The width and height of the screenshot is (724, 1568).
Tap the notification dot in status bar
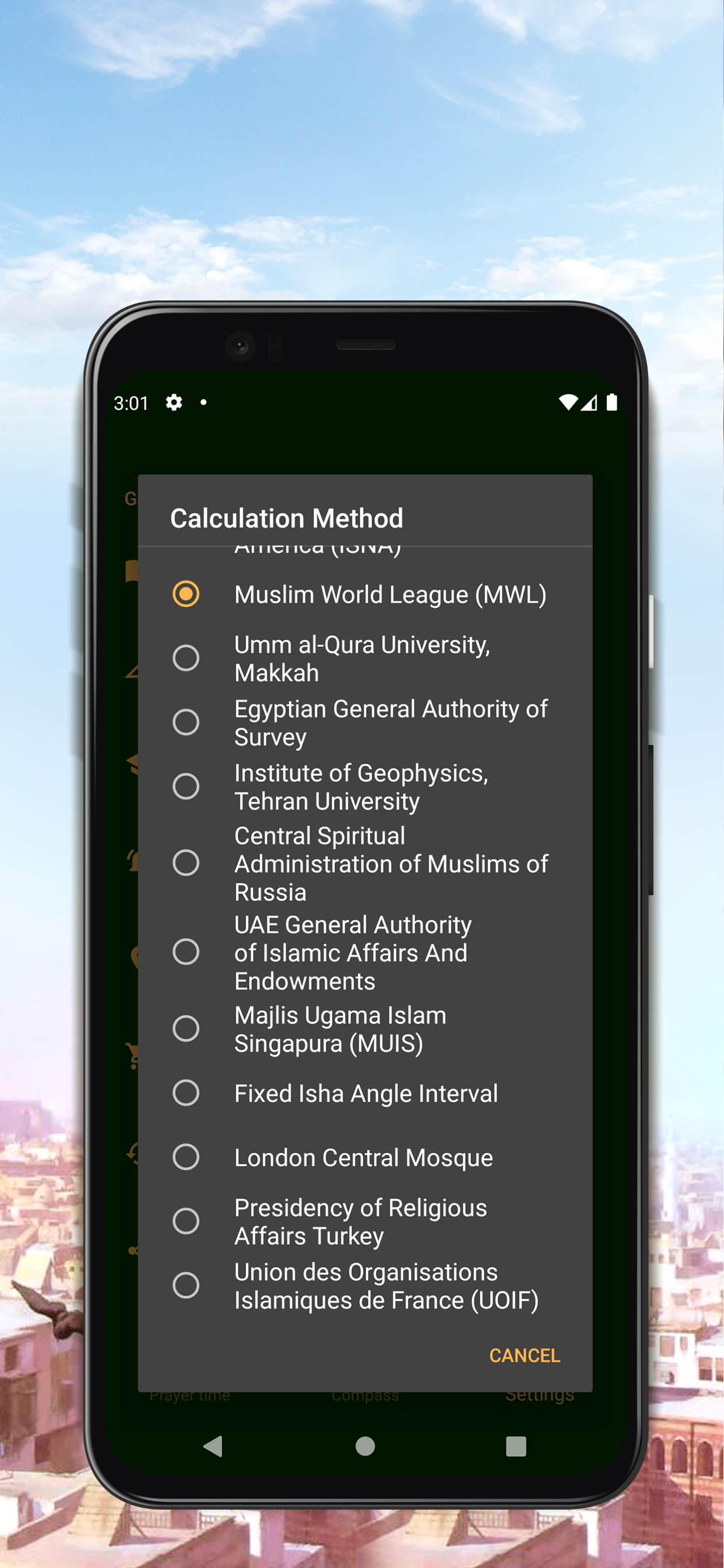coord(203,402)
